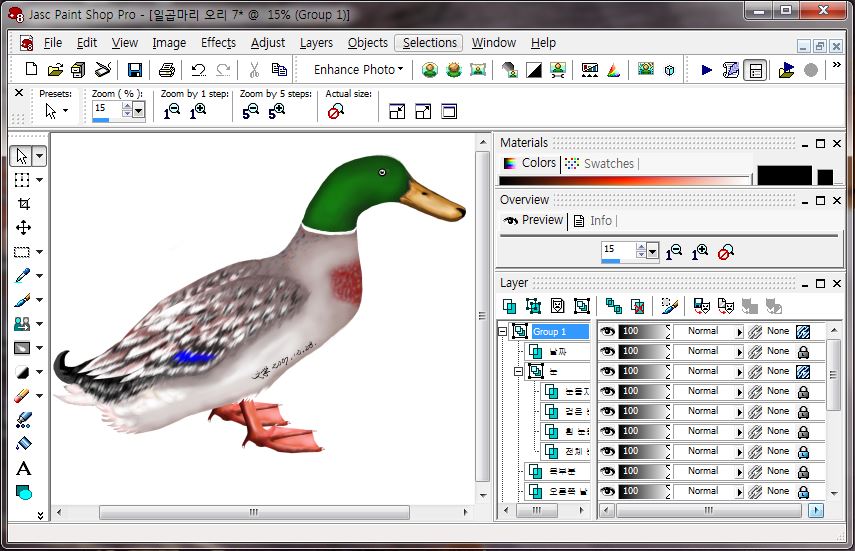Collapse the Group 1 tree node
The height and width of the screenshot is (551, 855).
click(x=503, y=331)
